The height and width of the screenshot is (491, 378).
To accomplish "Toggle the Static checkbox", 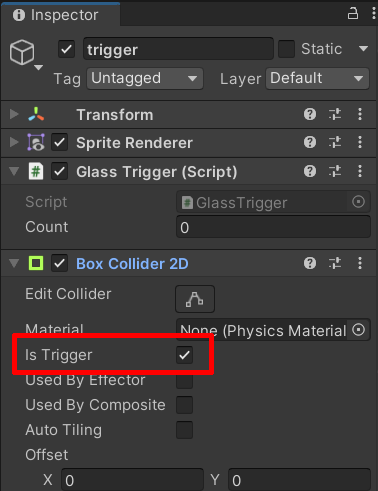I will coord(286,49).
